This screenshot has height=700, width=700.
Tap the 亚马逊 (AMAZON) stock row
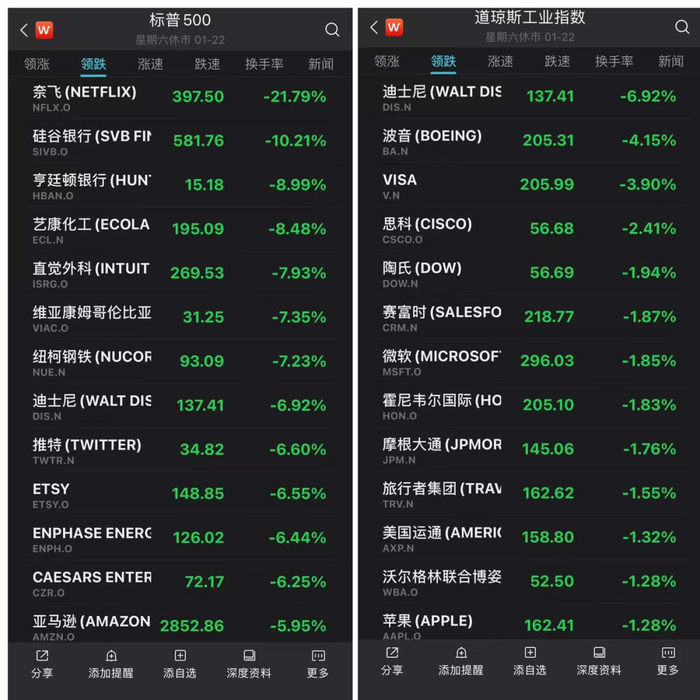180,625
